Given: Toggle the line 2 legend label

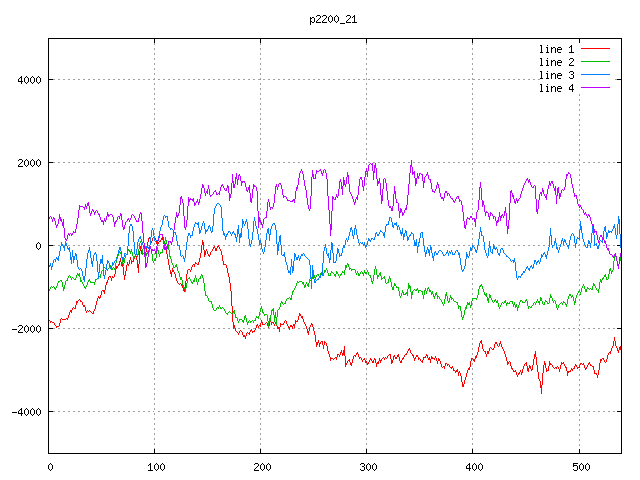Looking at the screenshot, I should [556, 62].
